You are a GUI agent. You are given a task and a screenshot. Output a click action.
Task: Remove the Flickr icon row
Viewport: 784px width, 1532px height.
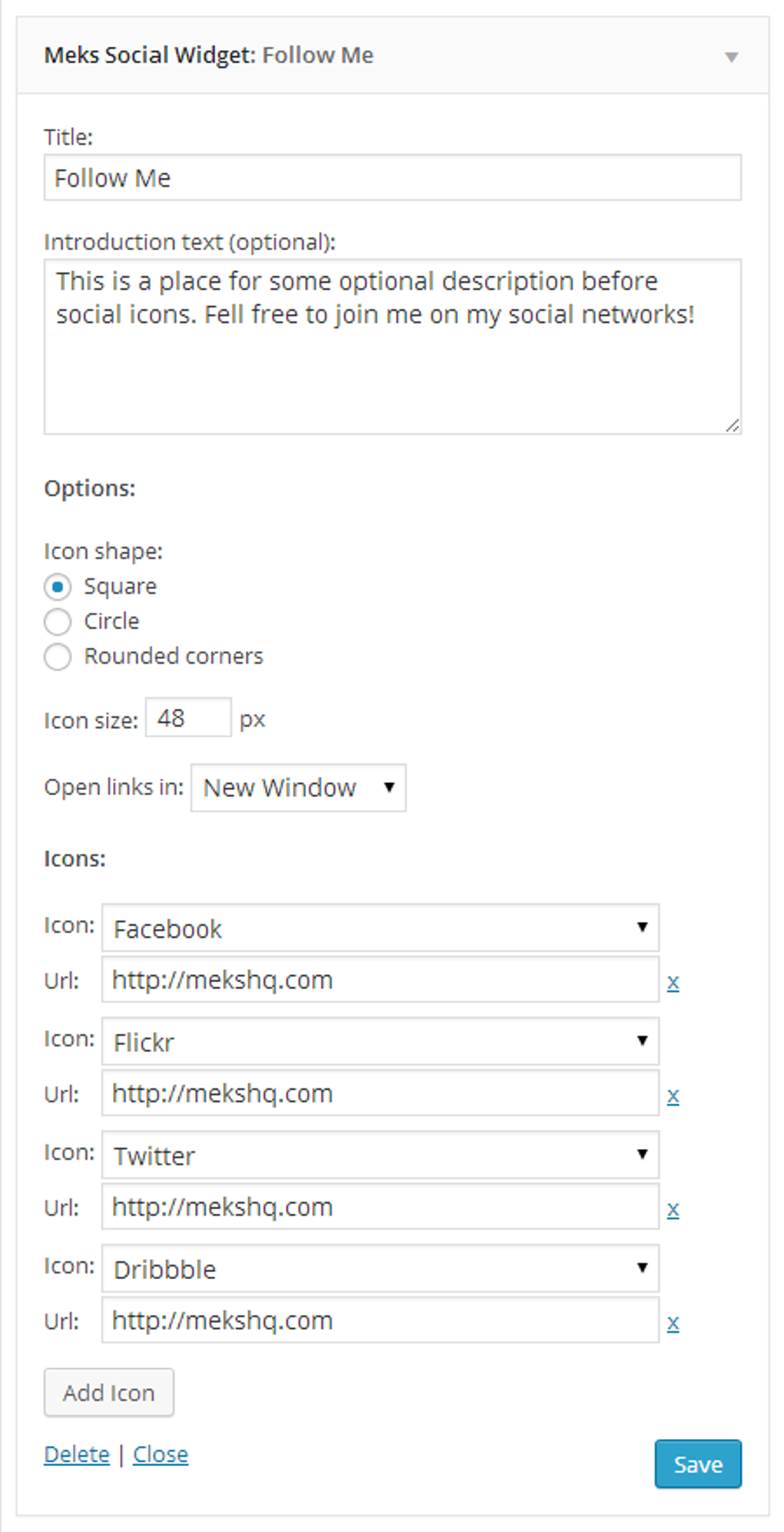click(x=673, y=1096)
